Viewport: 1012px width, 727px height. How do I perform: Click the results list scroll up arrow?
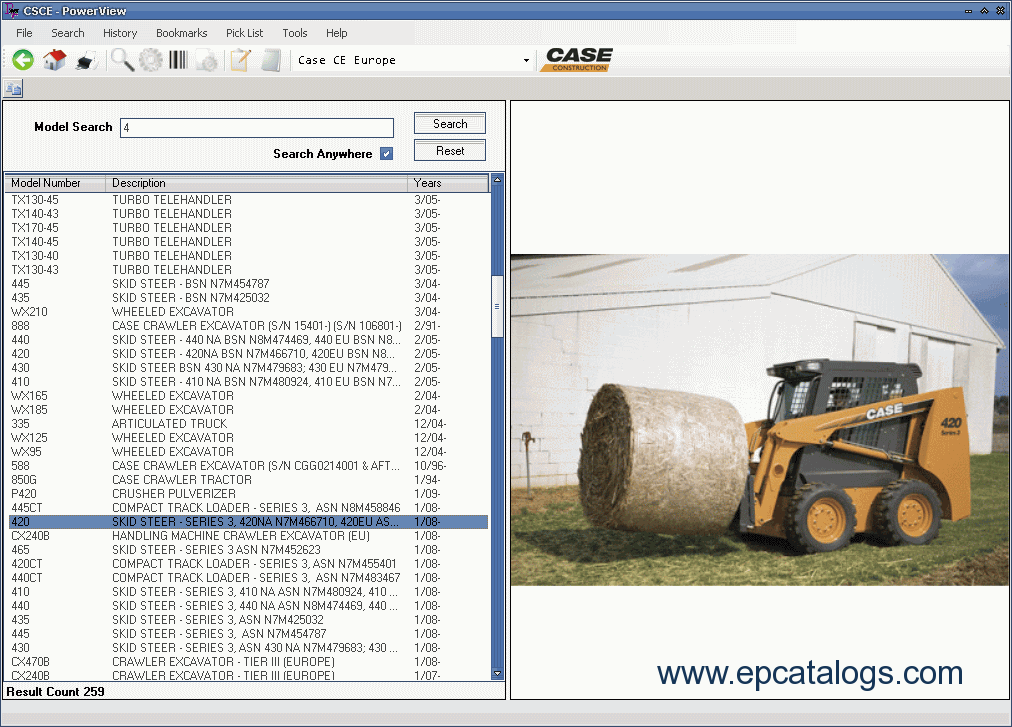497,180
